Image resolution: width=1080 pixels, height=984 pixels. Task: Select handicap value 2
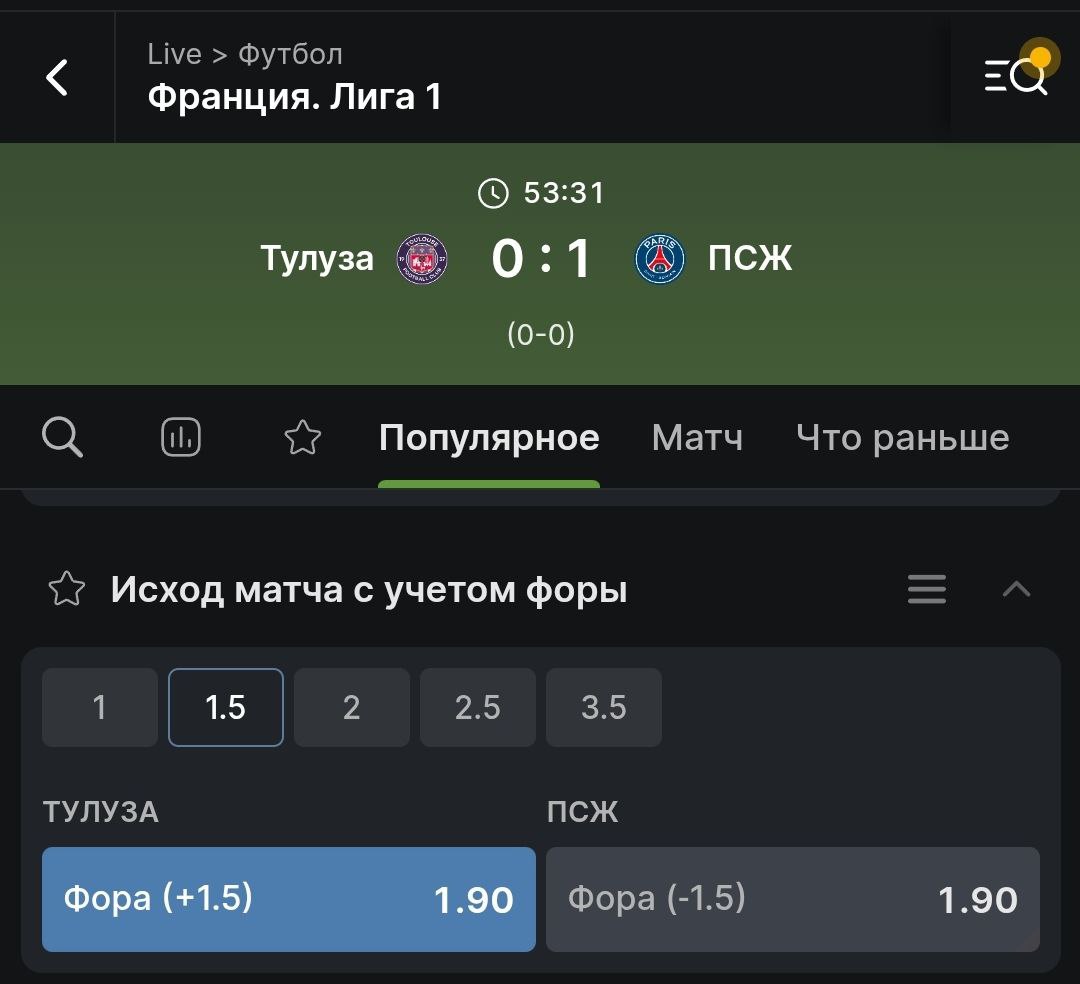point(352,707)
